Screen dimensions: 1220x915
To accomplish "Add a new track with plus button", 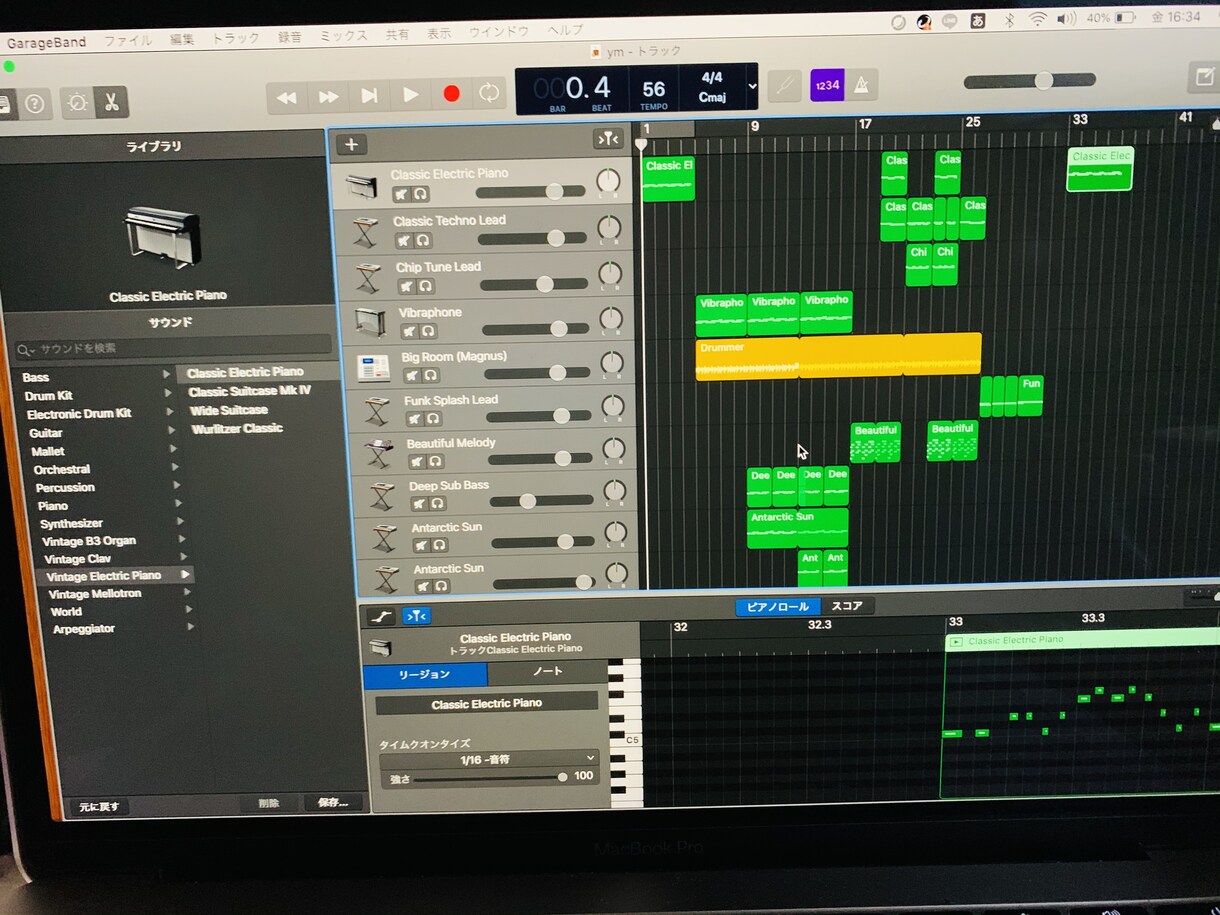I will tap(350, 145).
